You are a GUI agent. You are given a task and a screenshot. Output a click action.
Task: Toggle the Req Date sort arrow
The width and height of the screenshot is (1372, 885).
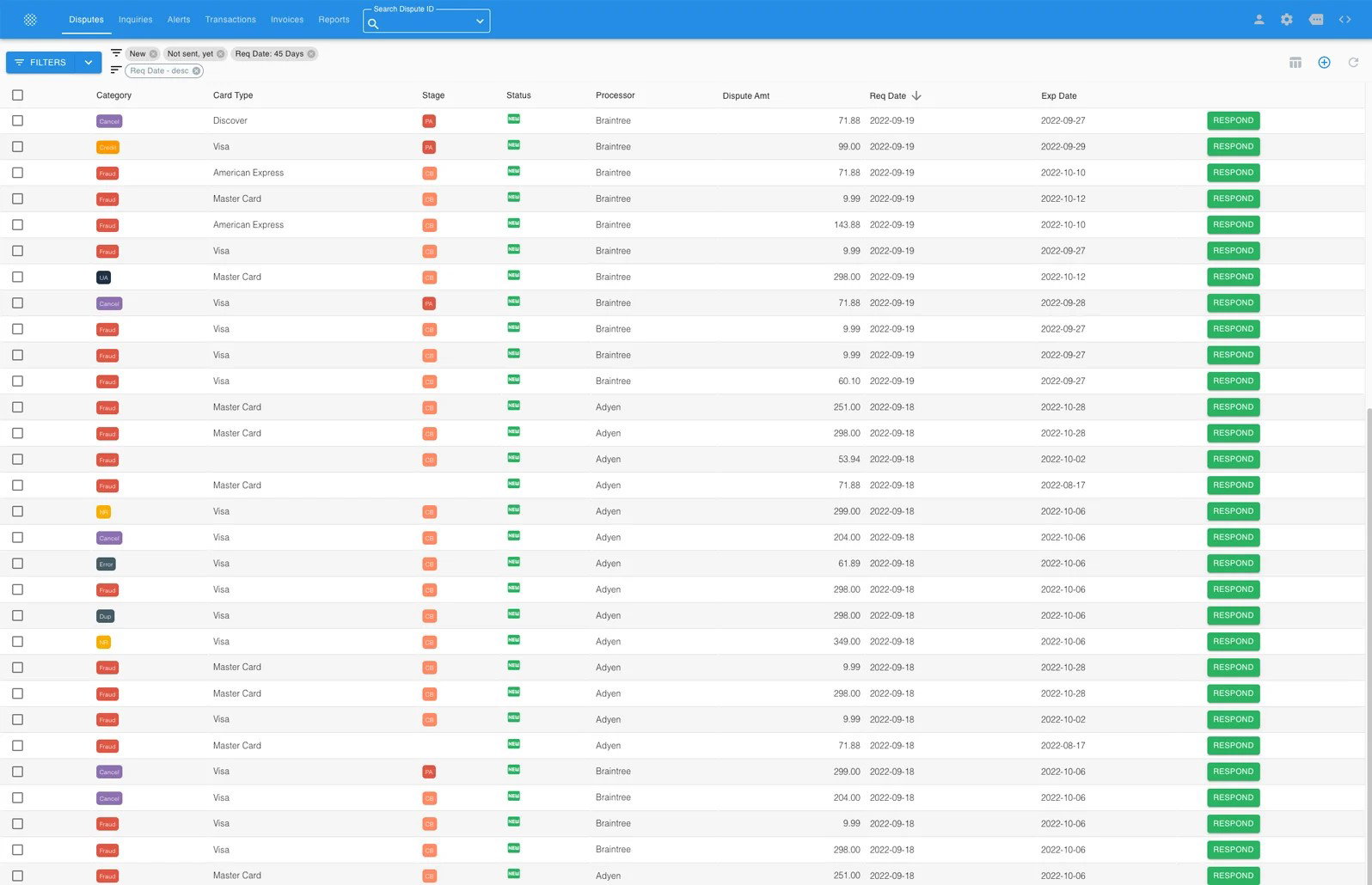(916, 95)
